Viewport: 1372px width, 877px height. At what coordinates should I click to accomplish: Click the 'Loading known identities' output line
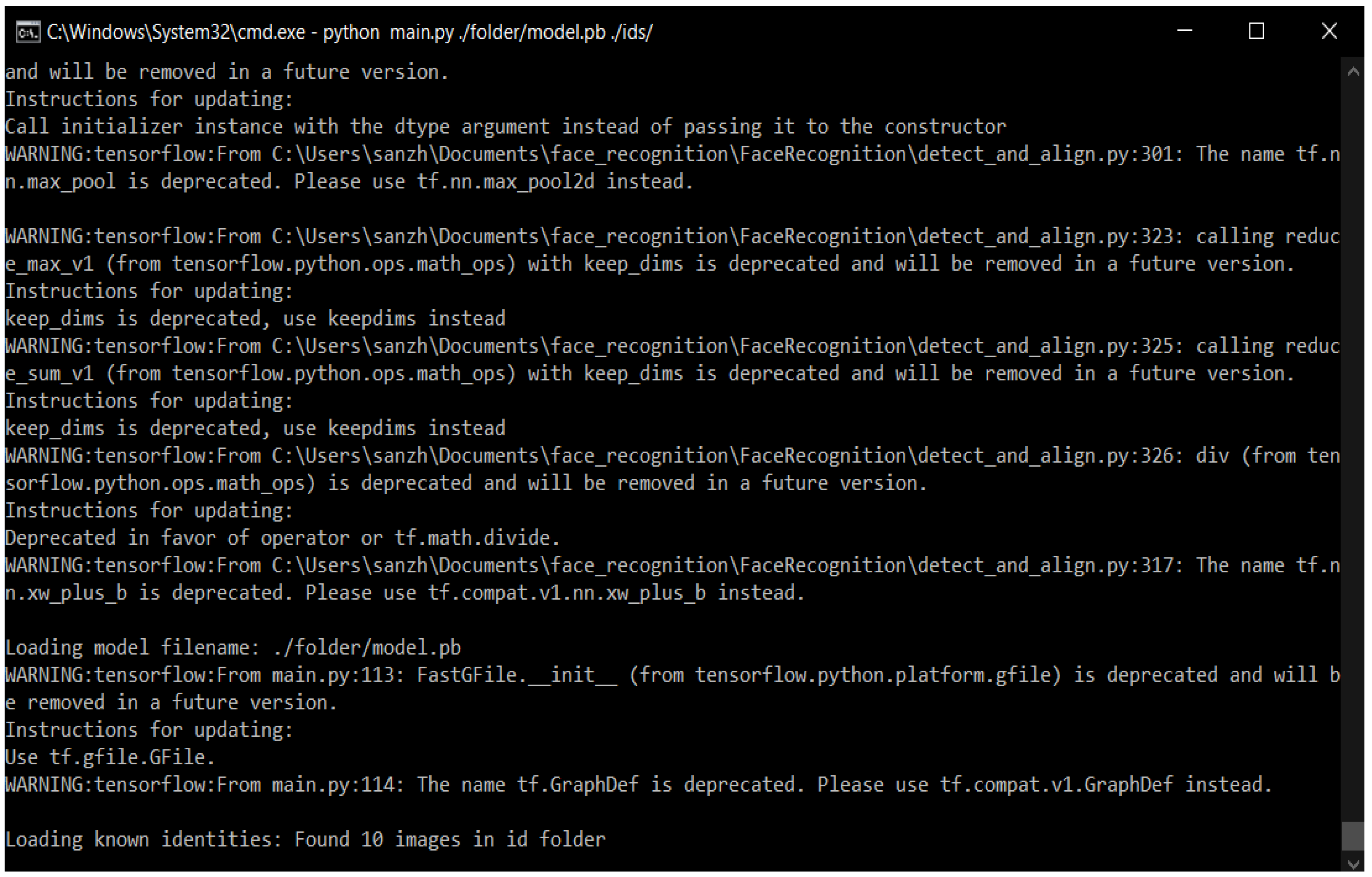pos(305,840)
